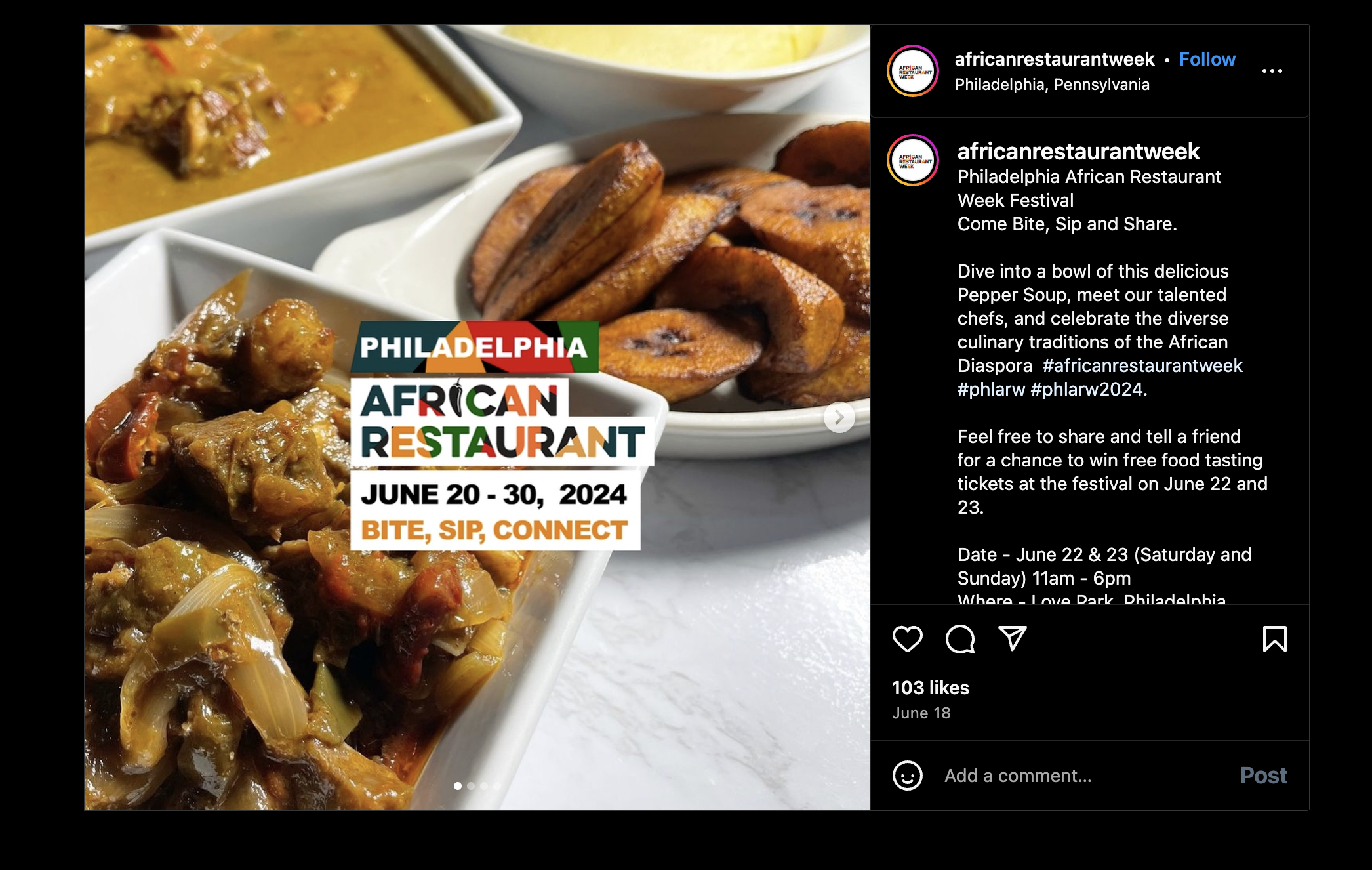View the 103 likes list
Image resolution: width=1372 pixels, height=870 pixels.
(x=931, y=688)
